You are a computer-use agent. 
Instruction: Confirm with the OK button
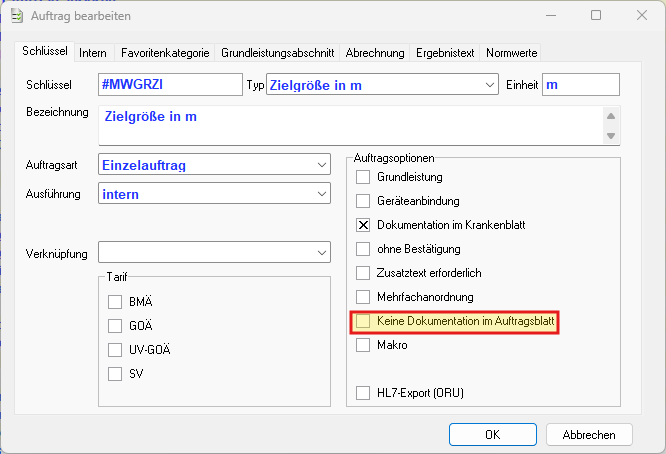[x=492, y=435]
